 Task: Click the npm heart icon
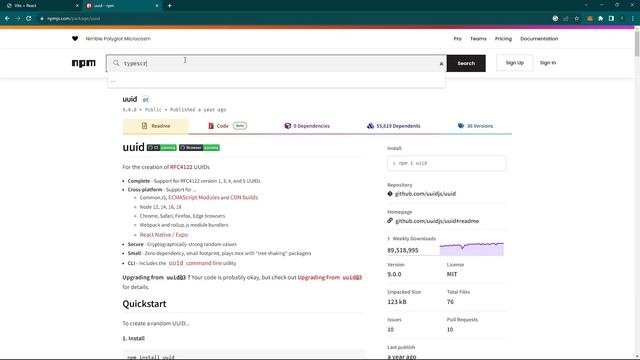[x=75, y=39]
